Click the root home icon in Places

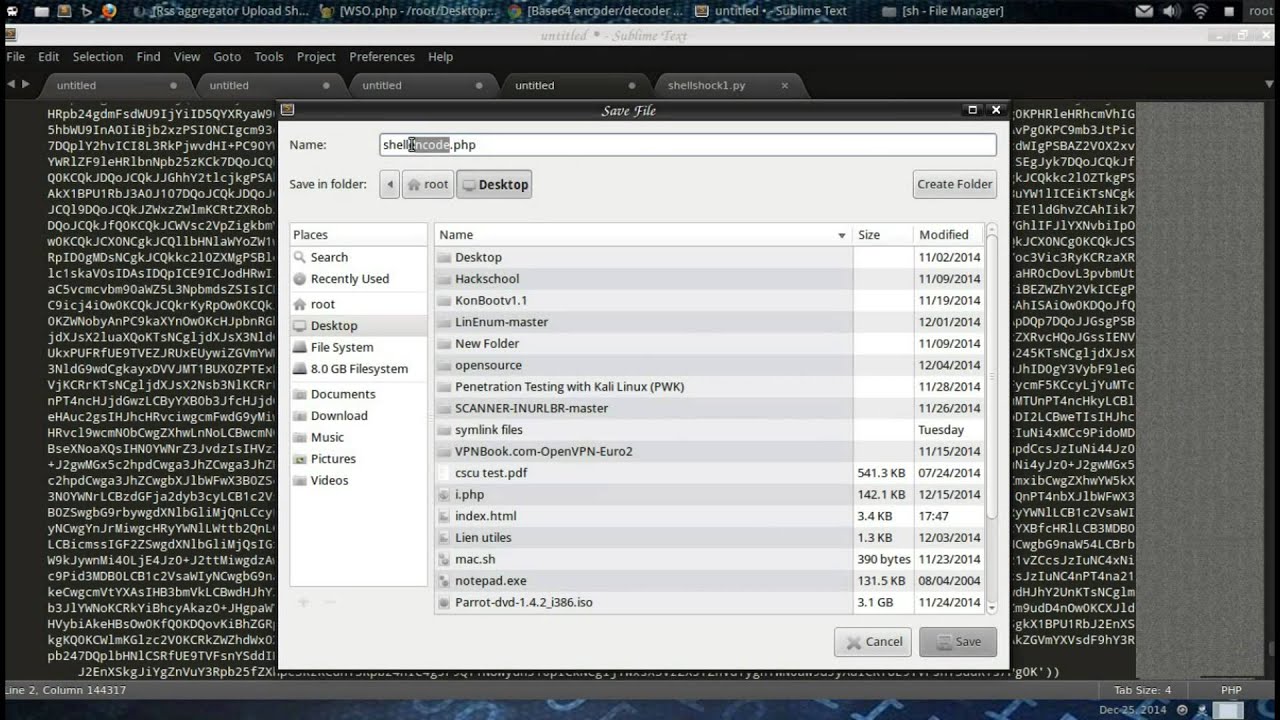pos(299,304)
